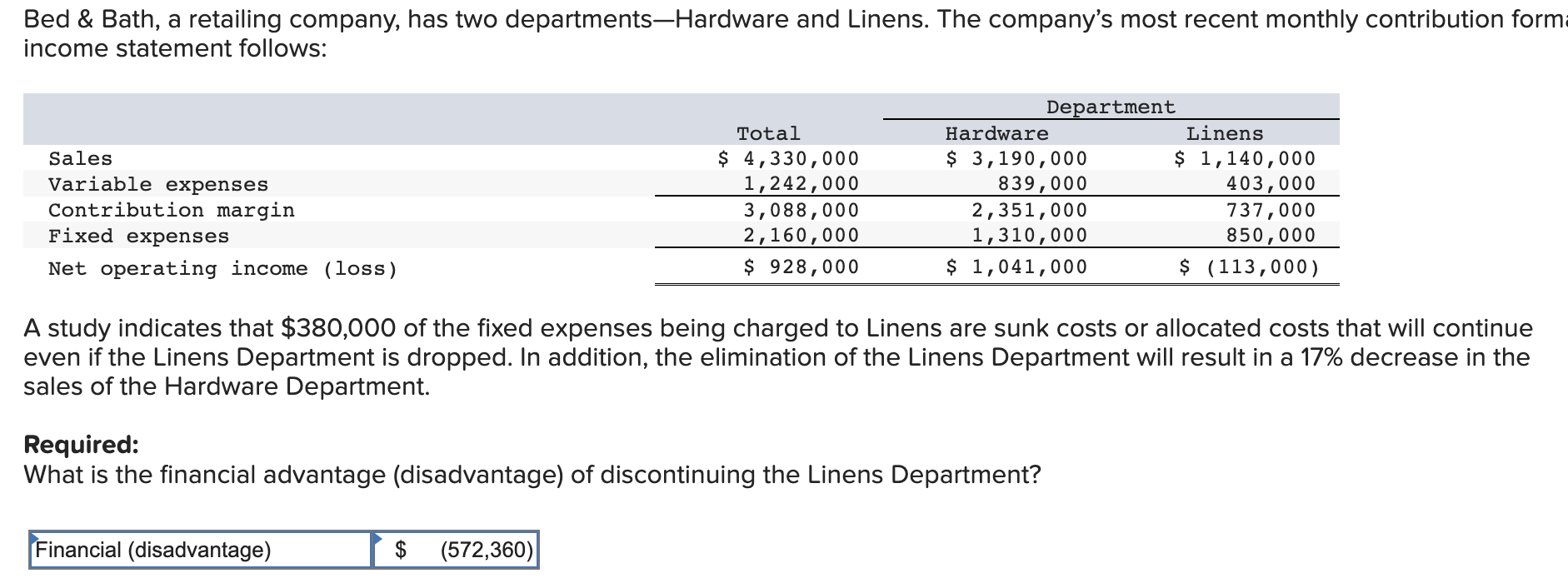
Task: Click the Sales row label
Action: 80,158
